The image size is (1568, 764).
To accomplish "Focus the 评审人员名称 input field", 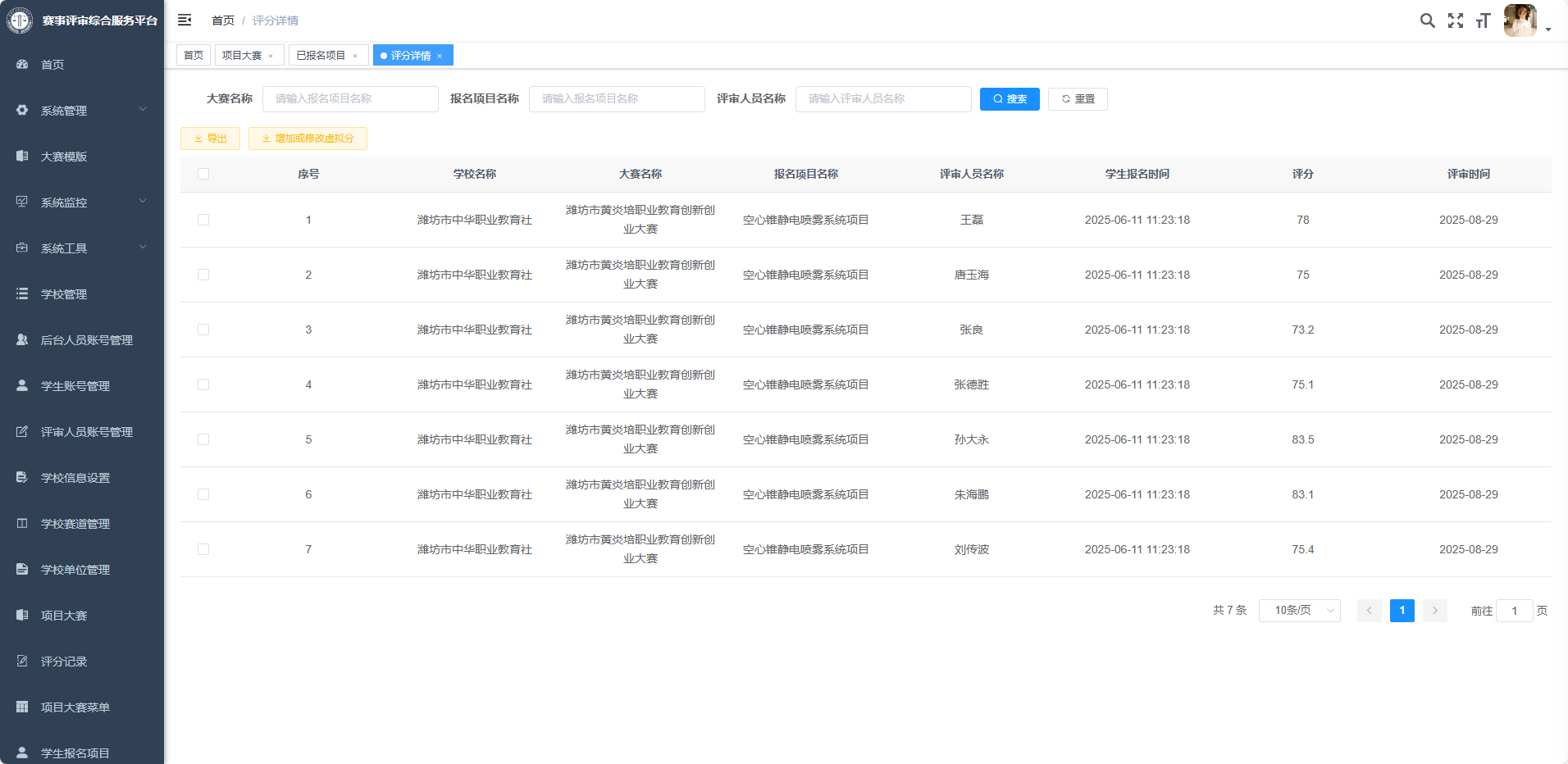I will tap(882, 99).
